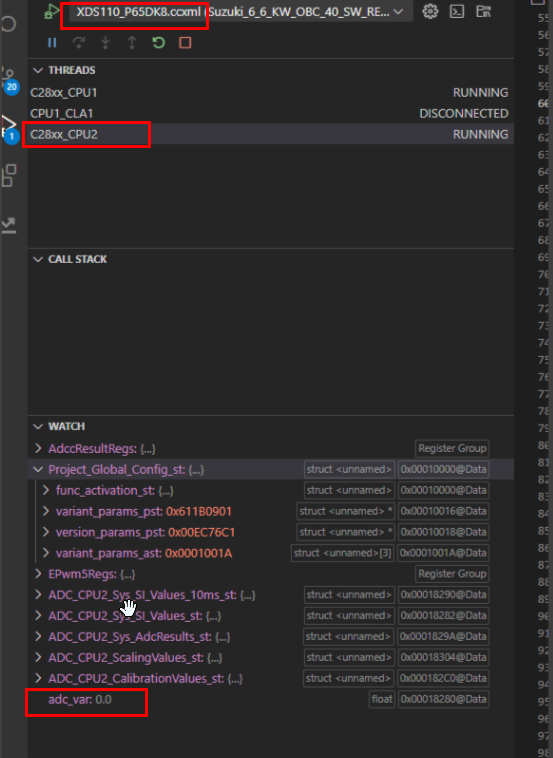The width and height of the screenshot is (553, 758).
Task: Select the CPU1_CLA1 disconnected thread
Action: click(x=269, y=113)
